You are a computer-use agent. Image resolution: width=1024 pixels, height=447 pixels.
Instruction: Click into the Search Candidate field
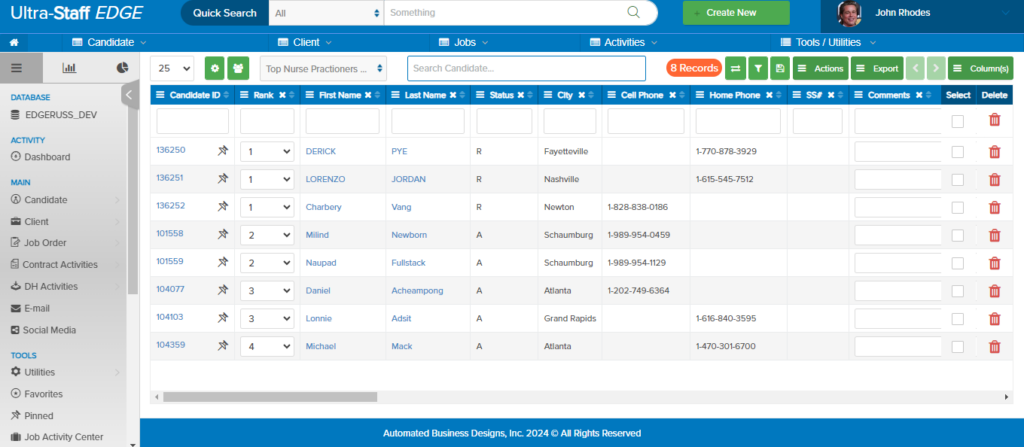click(526, 68)
